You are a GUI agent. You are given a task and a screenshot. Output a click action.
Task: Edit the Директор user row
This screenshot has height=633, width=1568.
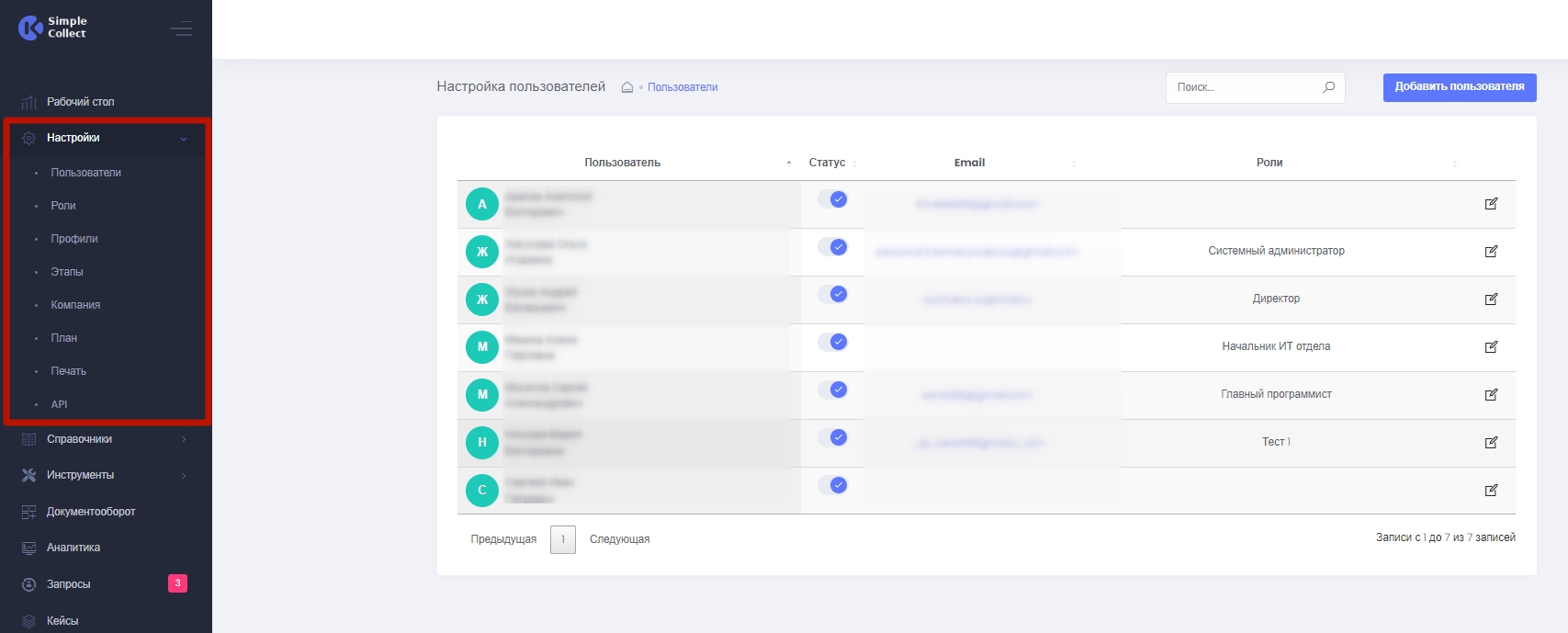tap(1491, 299)
